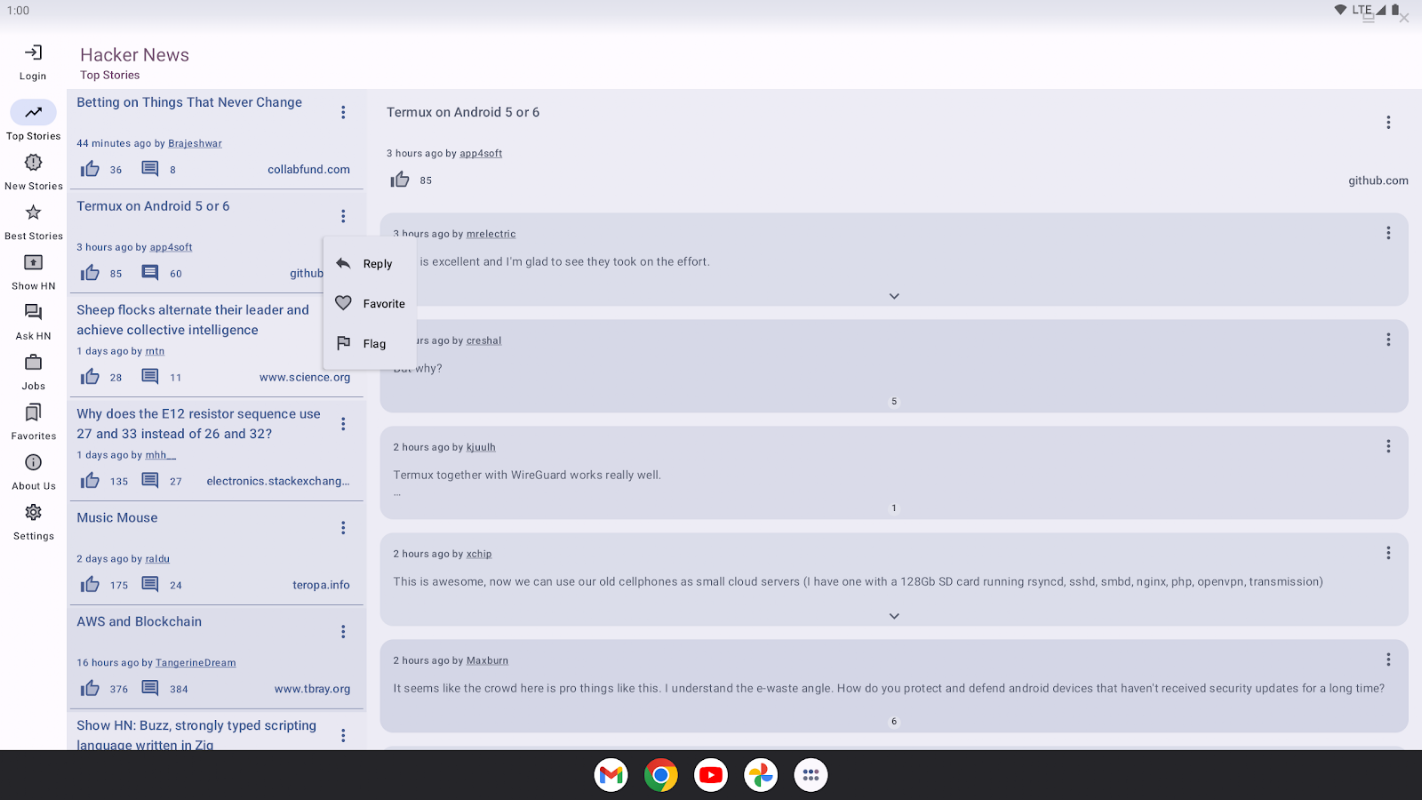1422x800 pixels.
Task: Open user profile link Maxburn
Action: tap(487, 661)
